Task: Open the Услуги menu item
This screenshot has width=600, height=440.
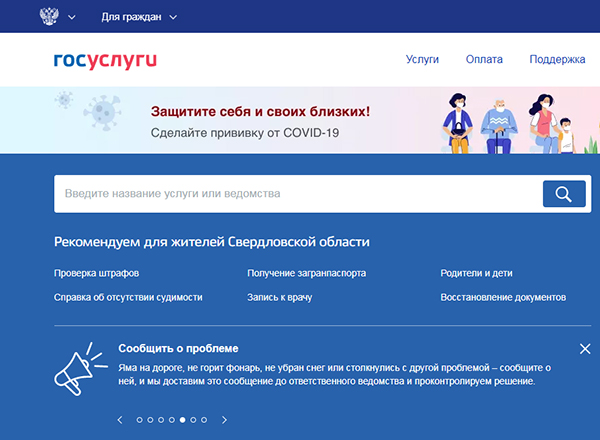Action: 422,59
